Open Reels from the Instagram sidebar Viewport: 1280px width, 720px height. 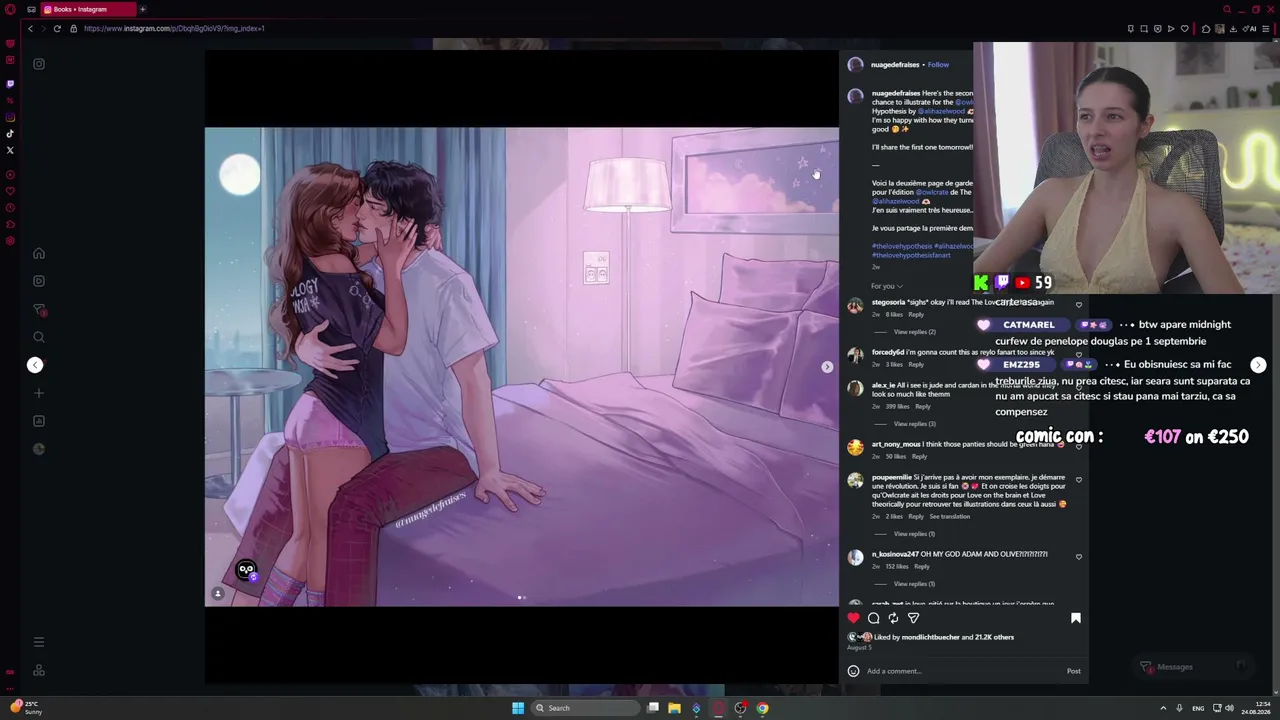click(39, 281)
